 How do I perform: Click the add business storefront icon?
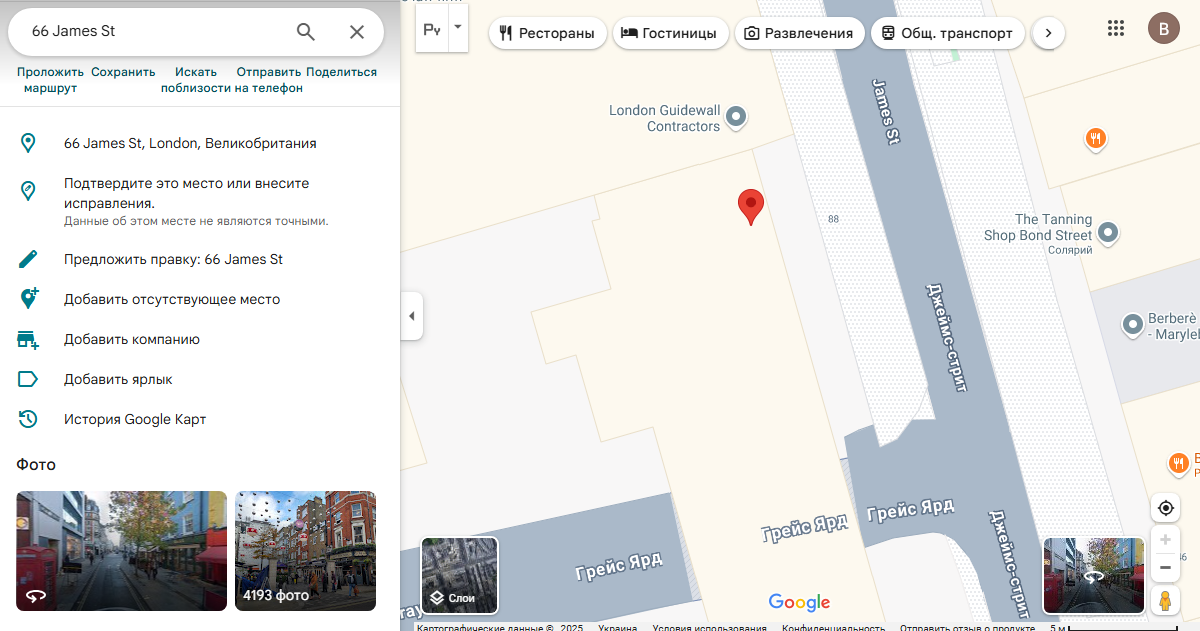point(28,339)
